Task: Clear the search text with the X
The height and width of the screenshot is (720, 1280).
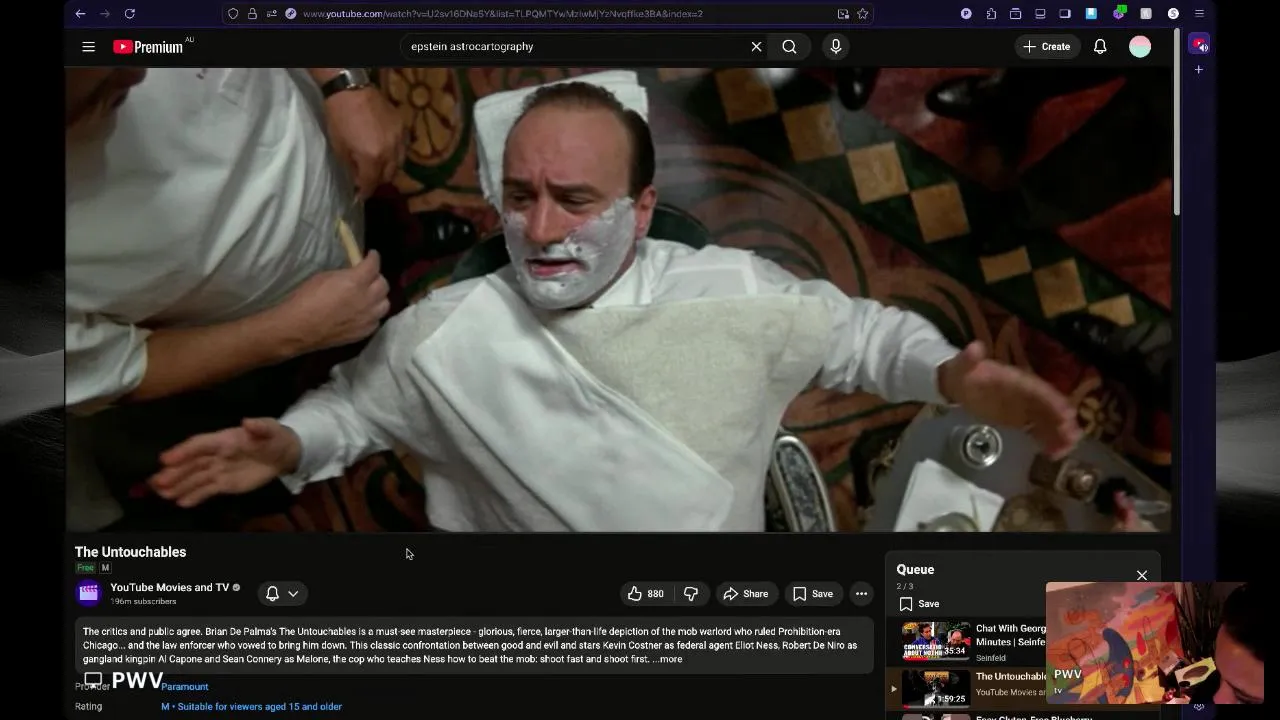Action: 756,46
